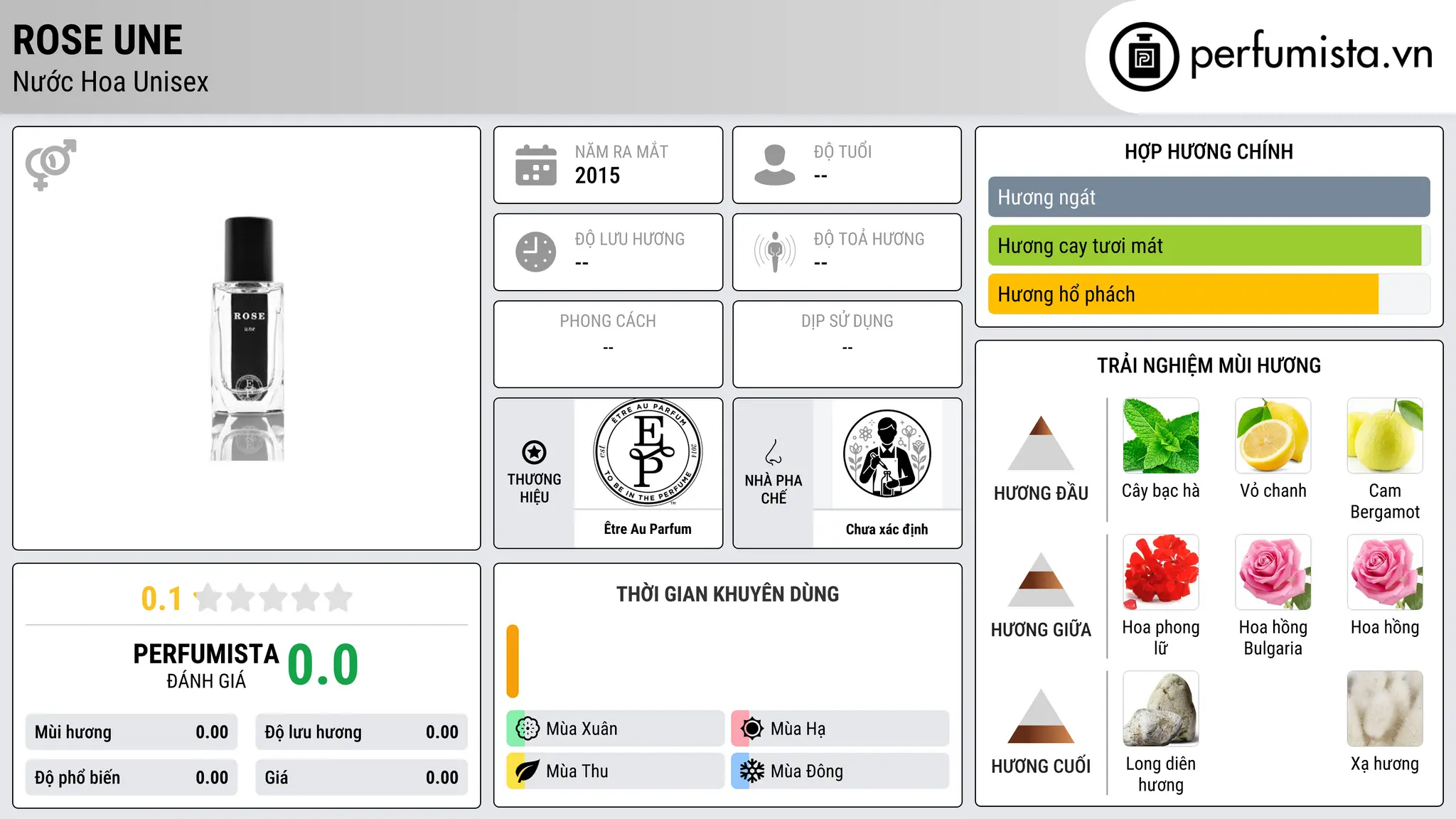Viewport: 1456px width, 819px height.
Task: Click the Độ lưu hương 0.00 score row
Action: click(361, 732)
